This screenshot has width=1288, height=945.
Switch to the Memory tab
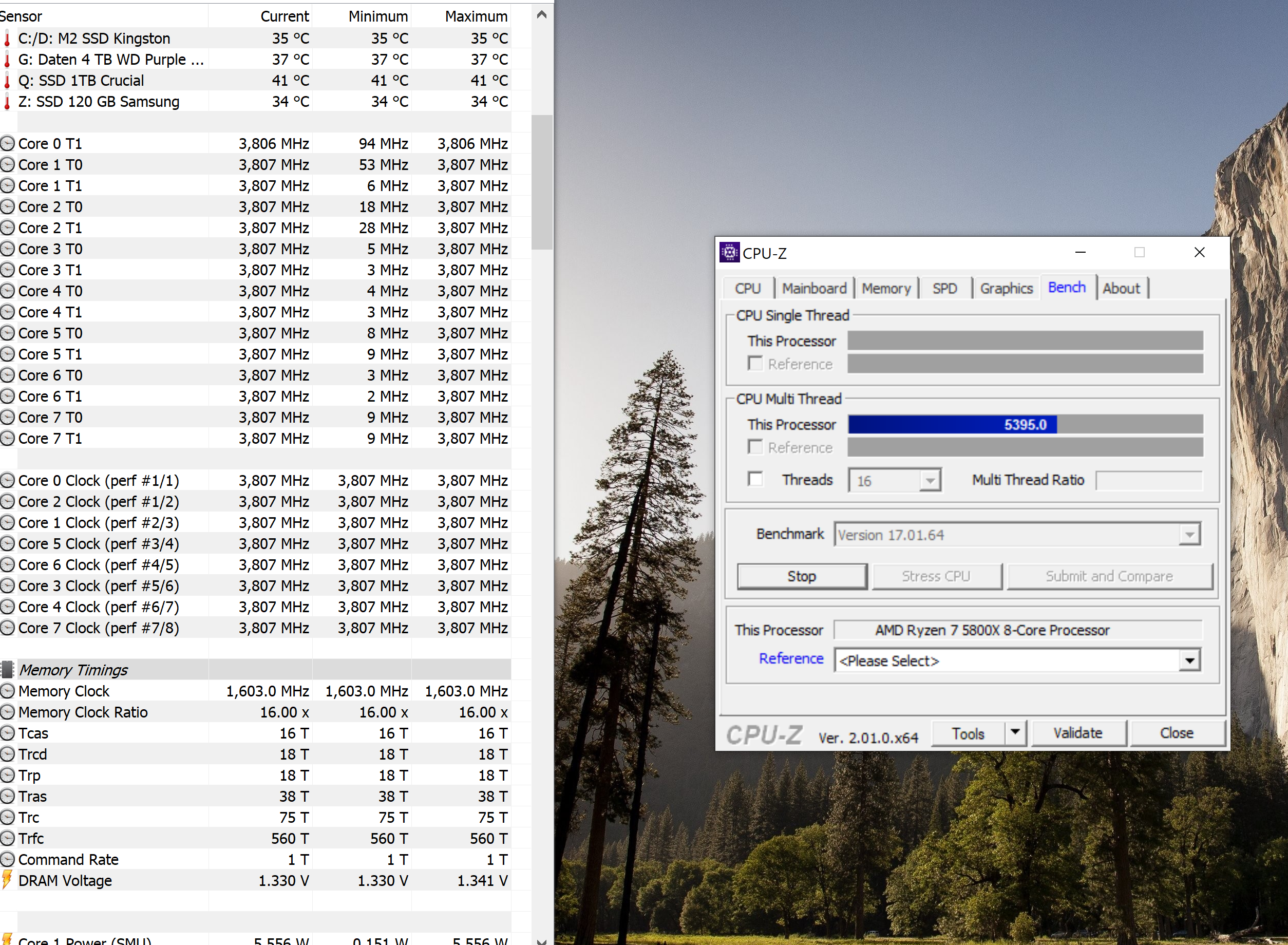[886, 288]
